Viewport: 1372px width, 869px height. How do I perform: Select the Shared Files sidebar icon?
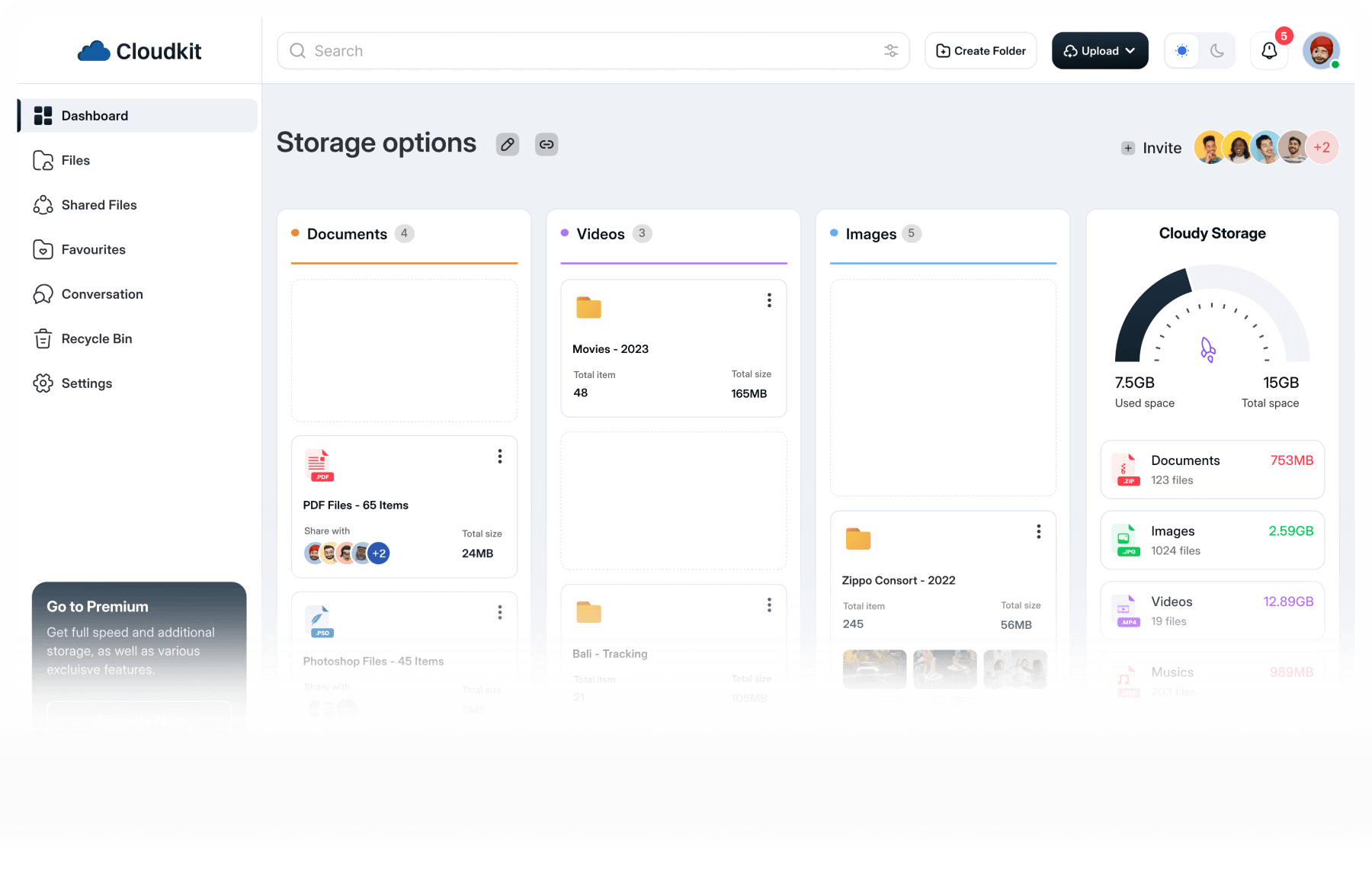point(43,204)
